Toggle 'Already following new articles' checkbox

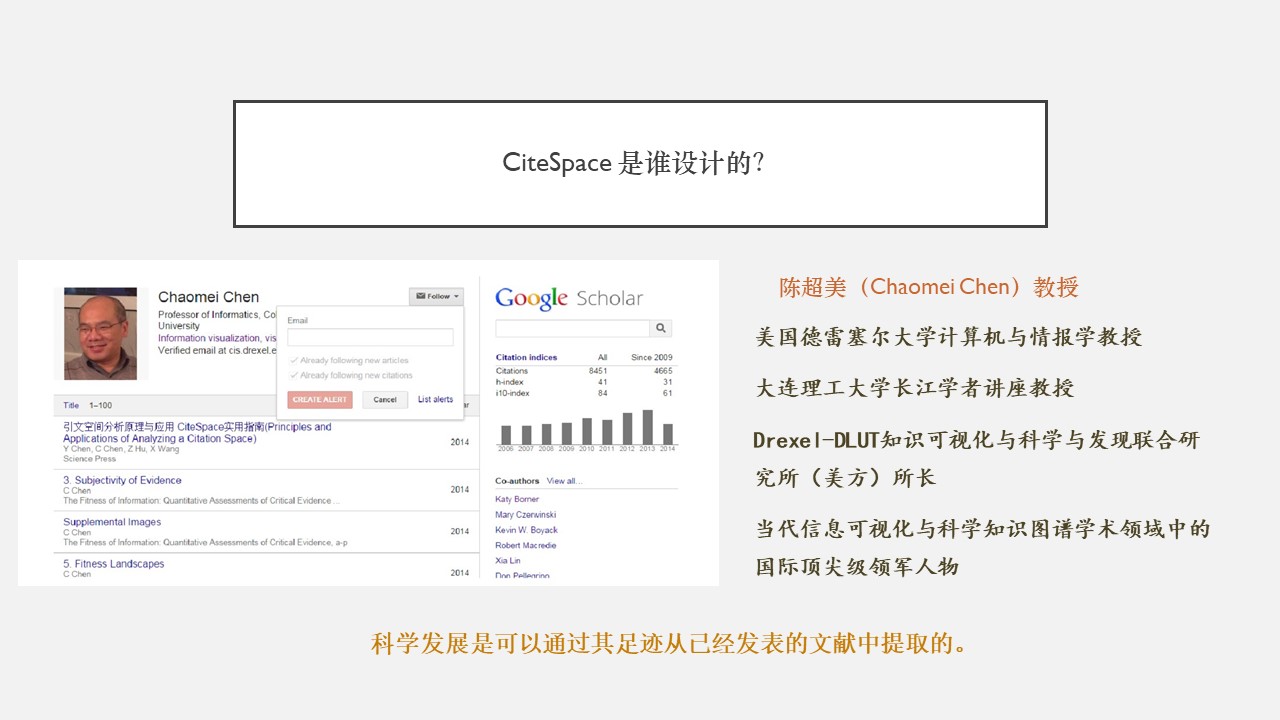click(293, 360)
